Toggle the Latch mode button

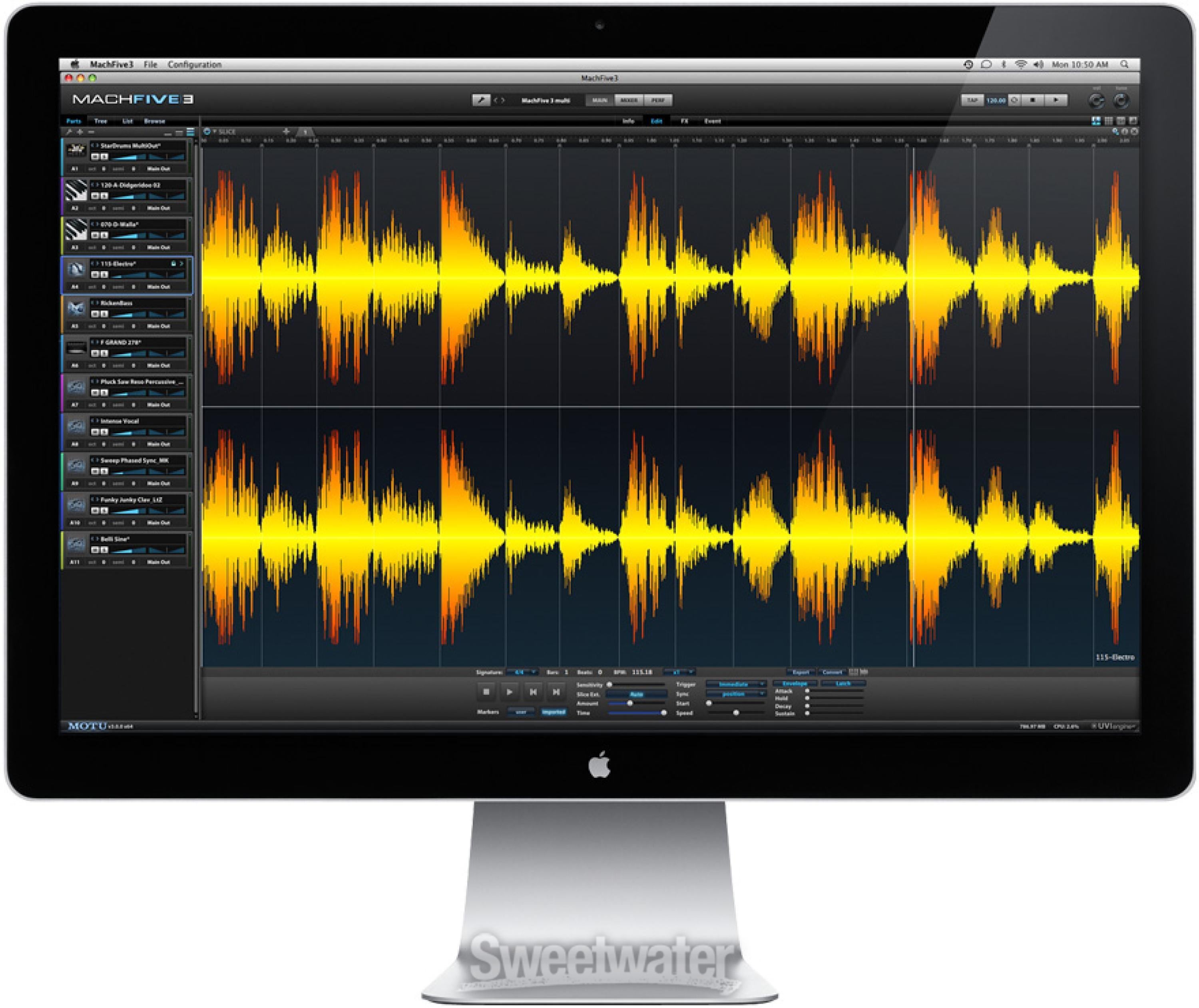[843, 683]
